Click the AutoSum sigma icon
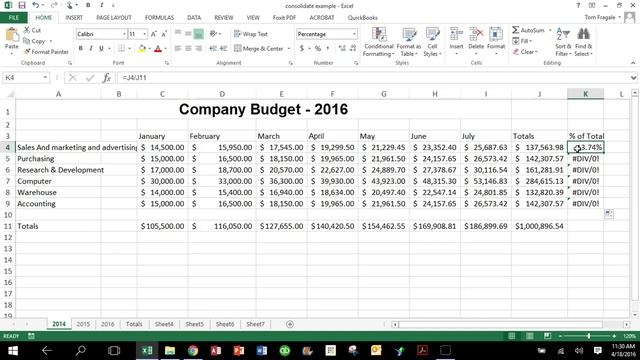This screenshot has height=360, width=640. click(516, 30)
